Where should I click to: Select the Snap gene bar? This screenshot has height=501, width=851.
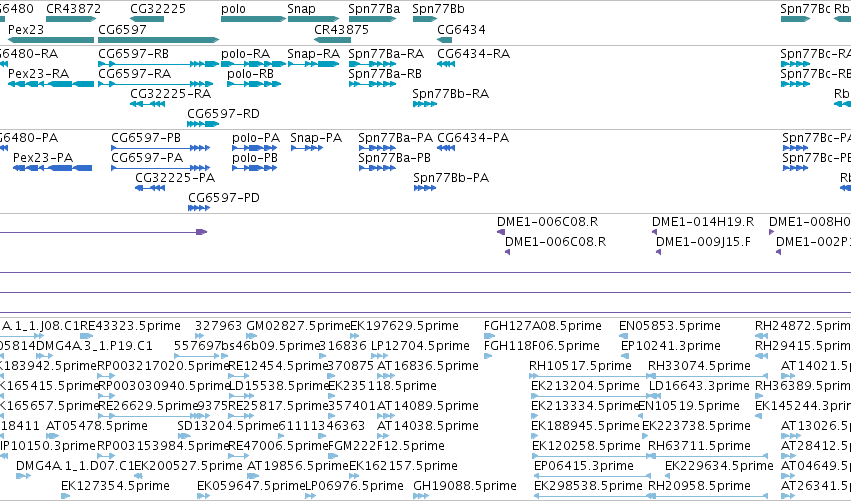click(313, 19)
